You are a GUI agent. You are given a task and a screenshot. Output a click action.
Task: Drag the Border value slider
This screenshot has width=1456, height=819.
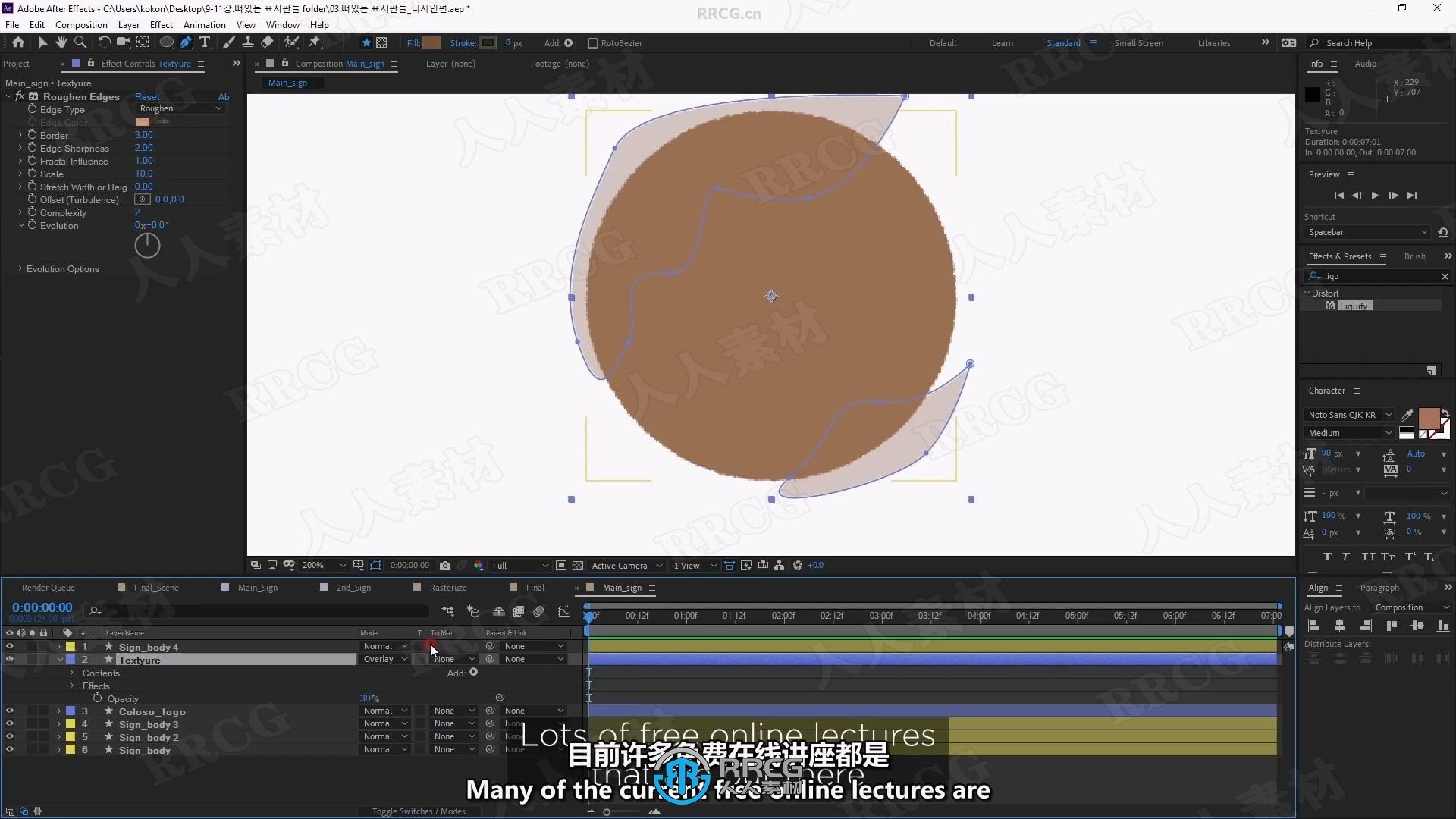(143, 134)
